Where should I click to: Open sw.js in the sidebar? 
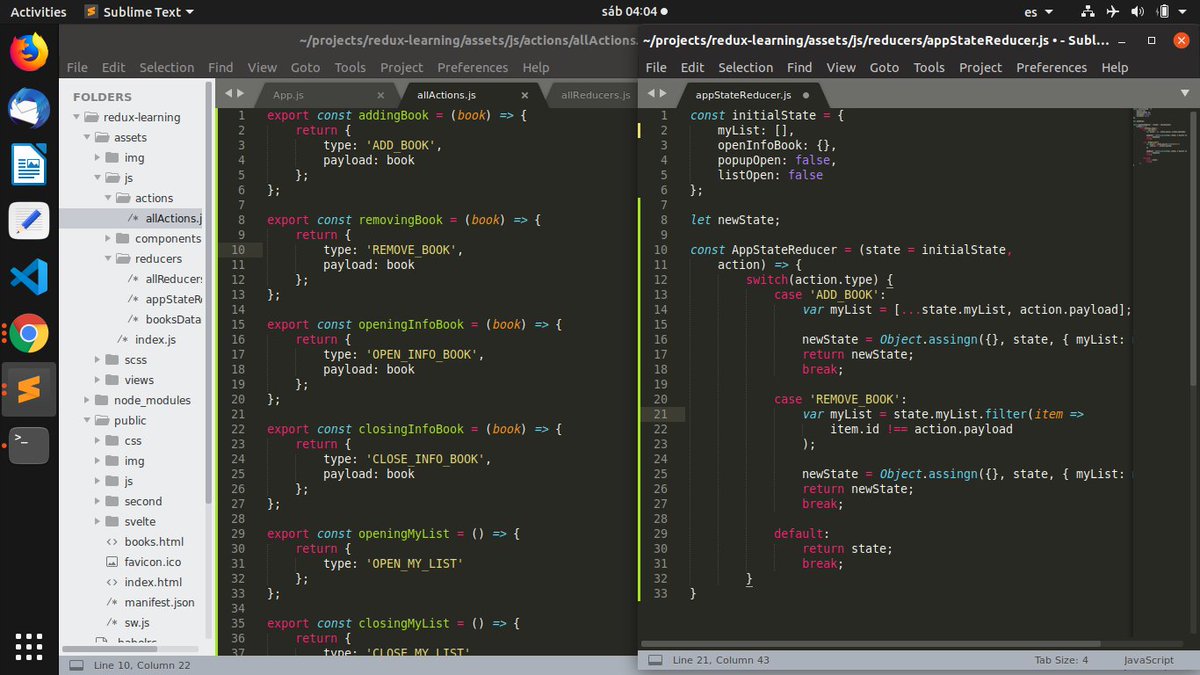click(x=138, y=623)
